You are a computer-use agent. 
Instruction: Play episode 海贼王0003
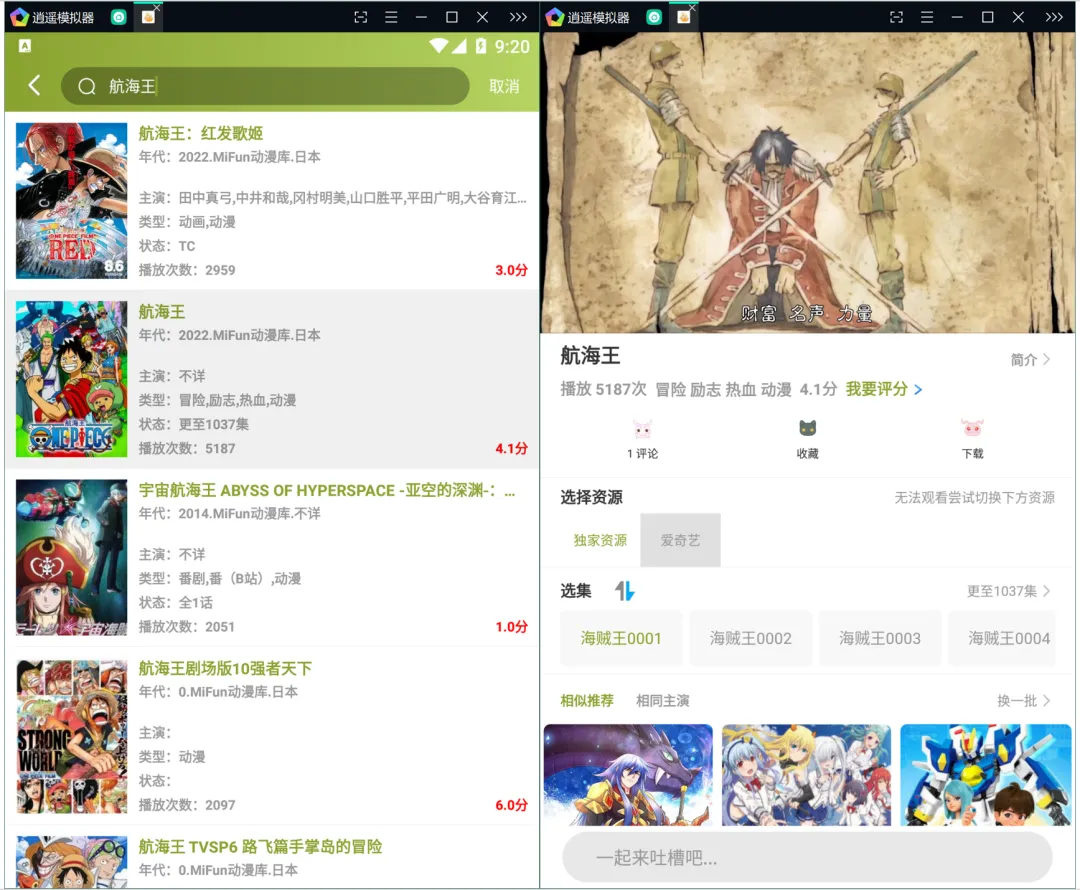click(x=880, y=639)
